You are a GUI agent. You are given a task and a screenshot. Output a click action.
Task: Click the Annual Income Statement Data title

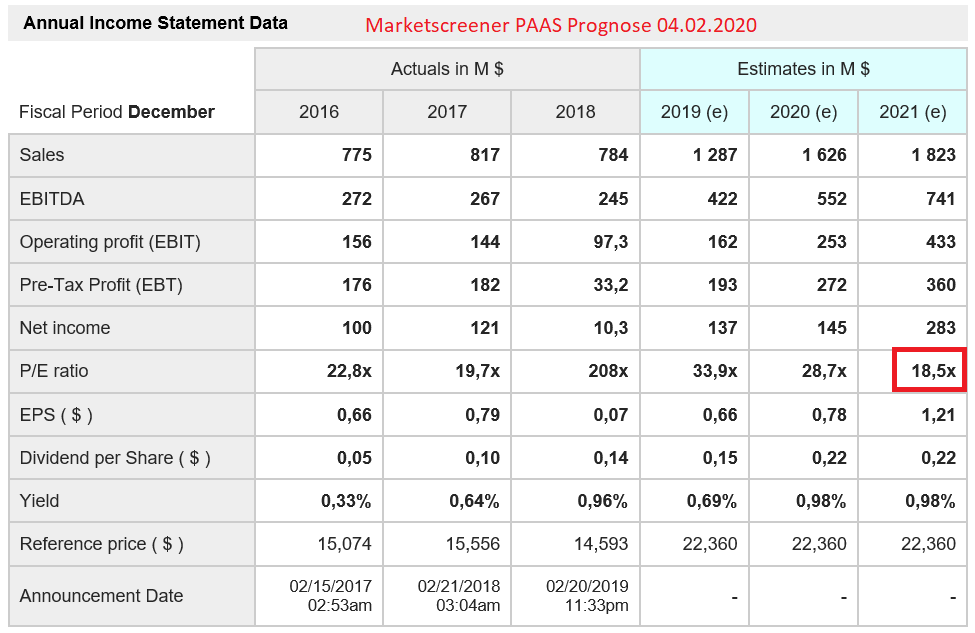pos(155,23)
